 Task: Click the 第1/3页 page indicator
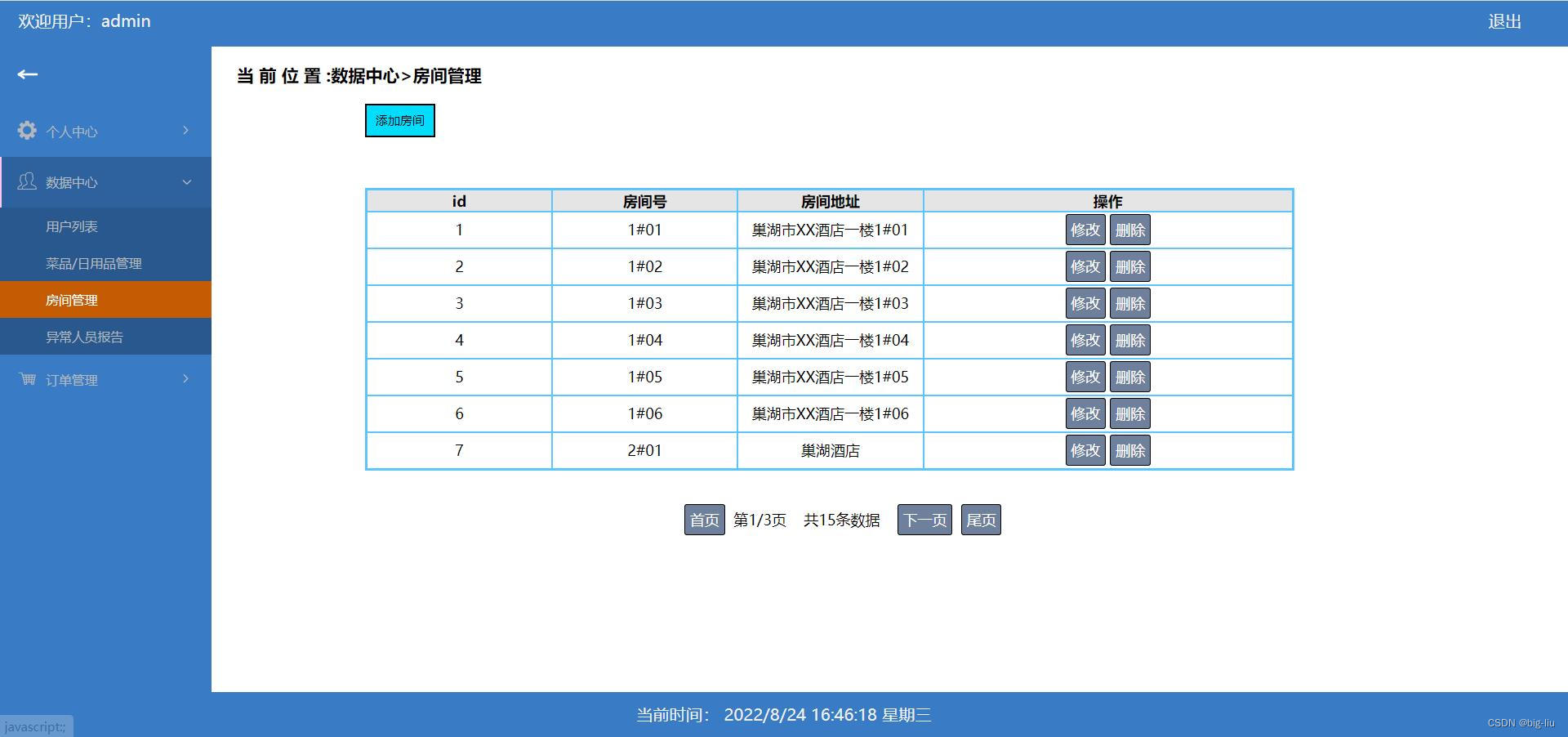point(759,520)
